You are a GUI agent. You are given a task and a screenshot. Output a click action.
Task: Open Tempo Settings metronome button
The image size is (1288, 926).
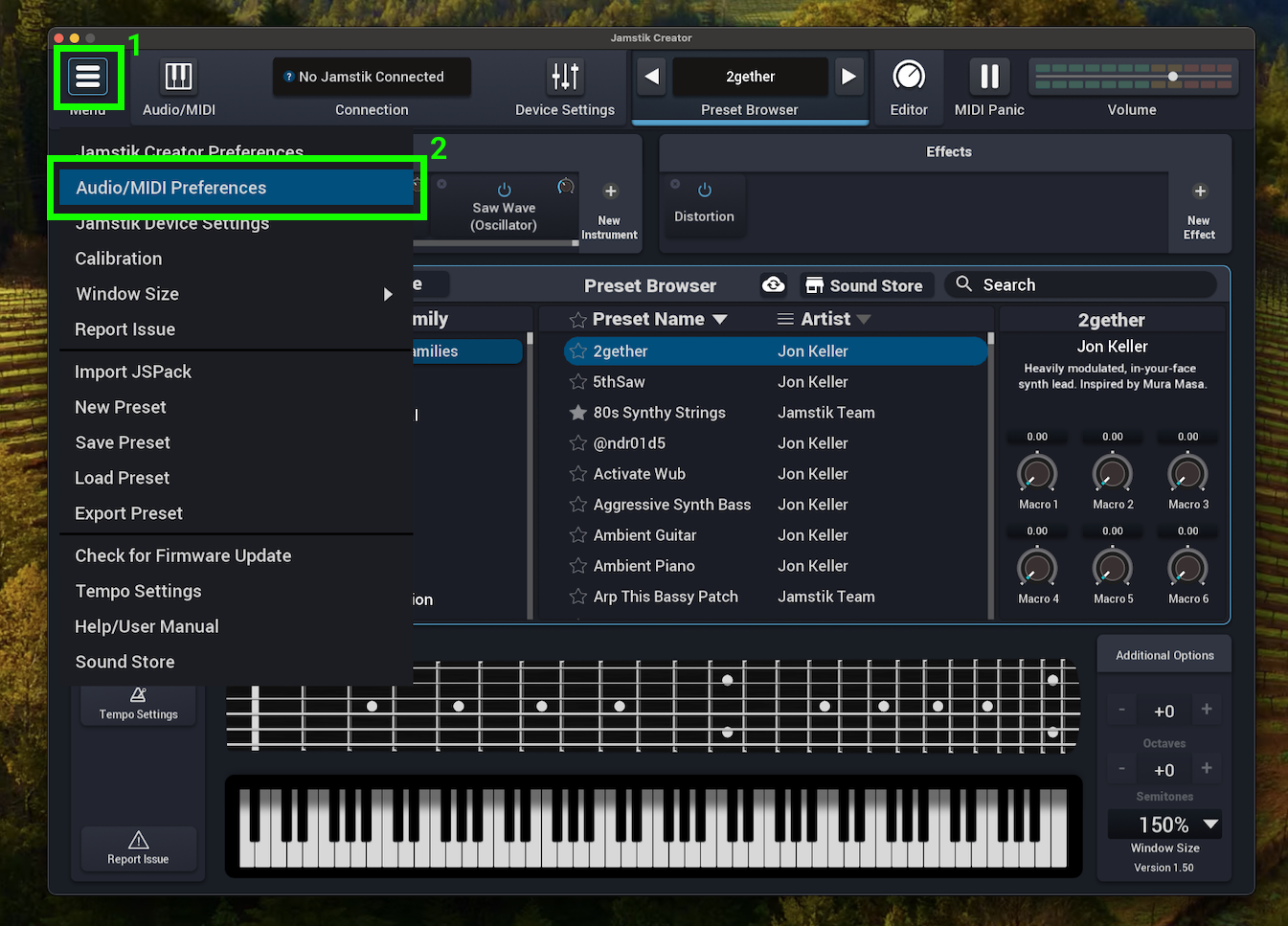[139, 704]
